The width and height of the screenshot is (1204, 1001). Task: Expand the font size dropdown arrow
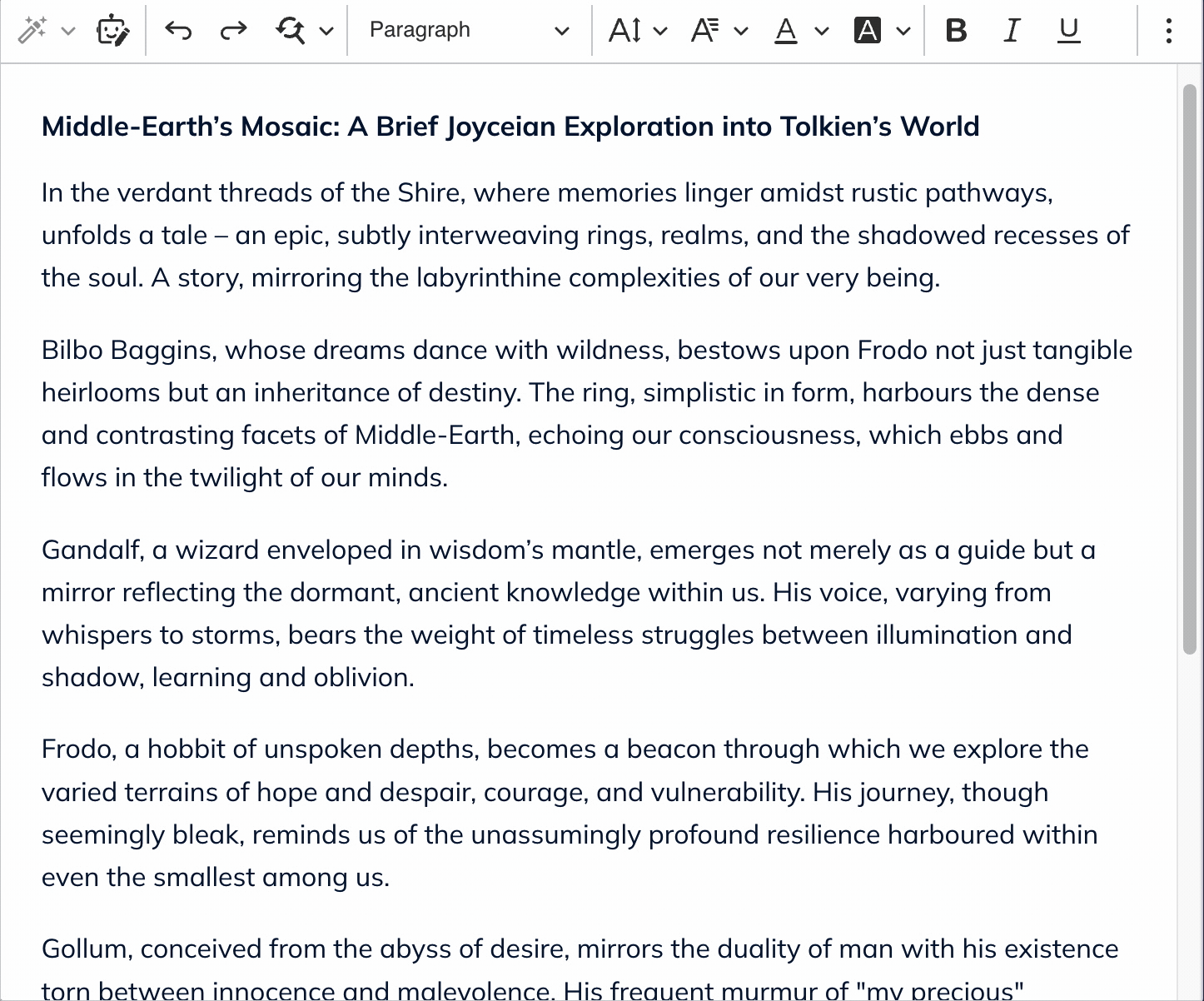point(661,31)
